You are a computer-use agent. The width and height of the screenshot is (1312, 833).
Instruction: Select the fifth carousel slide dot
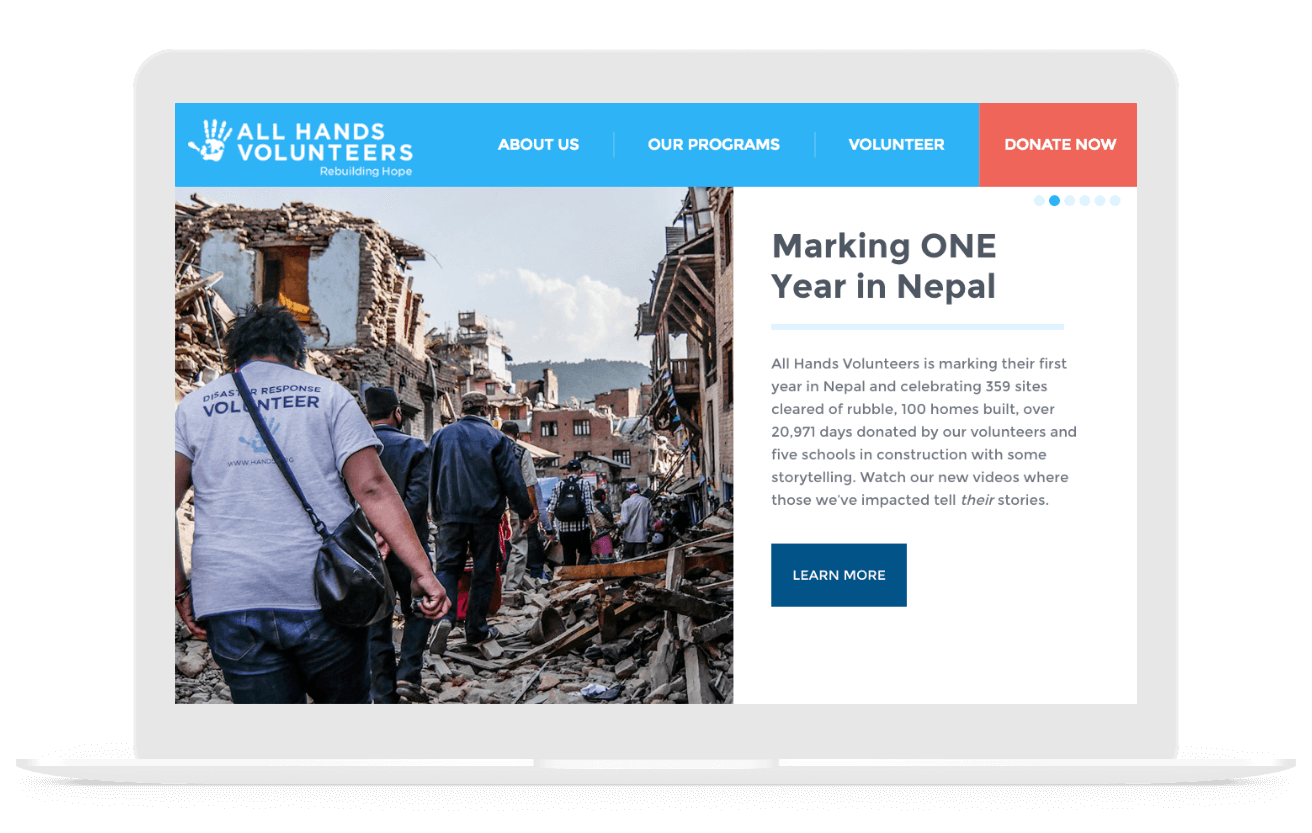1099,201
